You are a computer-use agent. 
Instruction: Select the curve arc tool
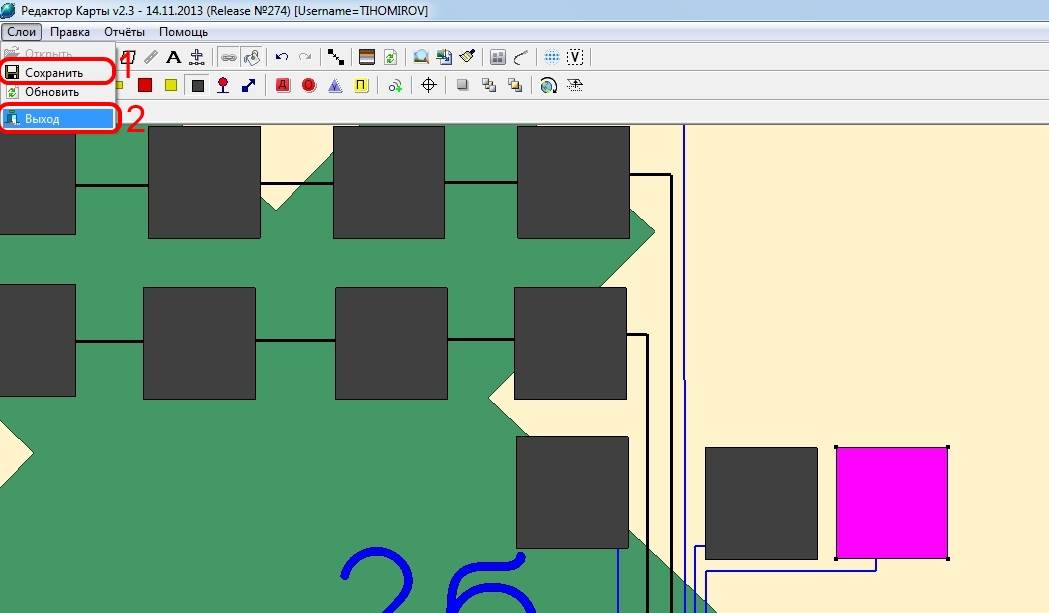point(521,58)
